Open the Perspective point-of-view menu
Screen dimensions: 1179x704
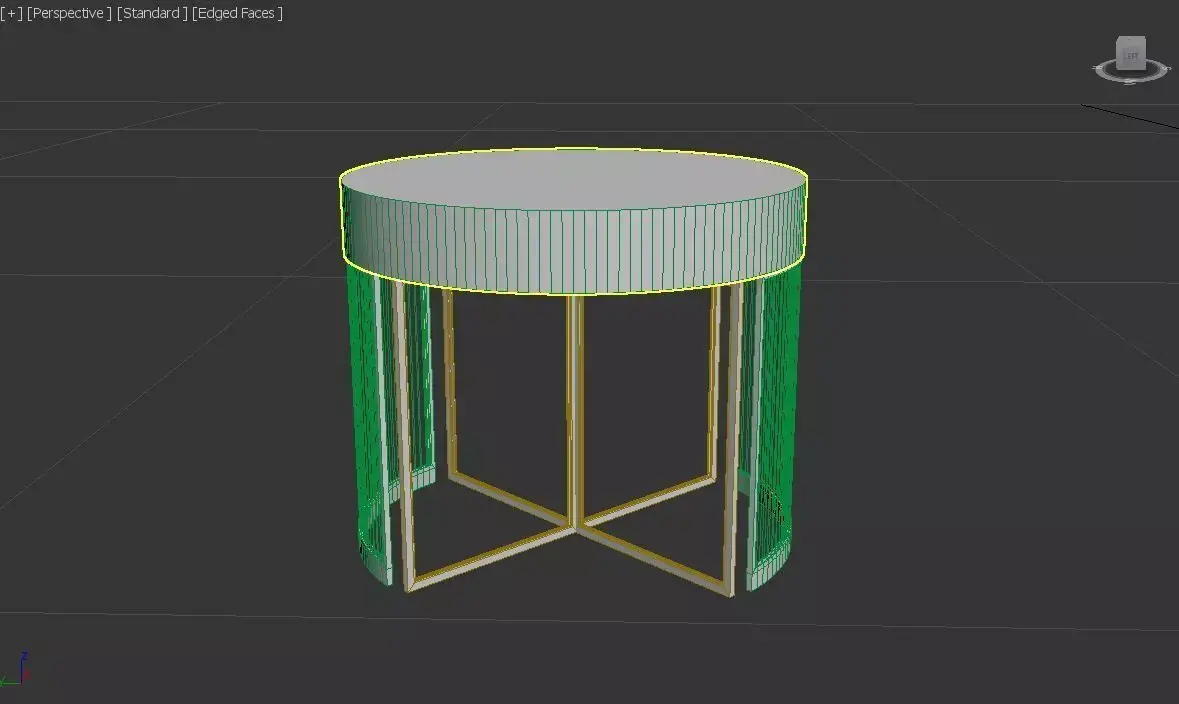[69, 13]
